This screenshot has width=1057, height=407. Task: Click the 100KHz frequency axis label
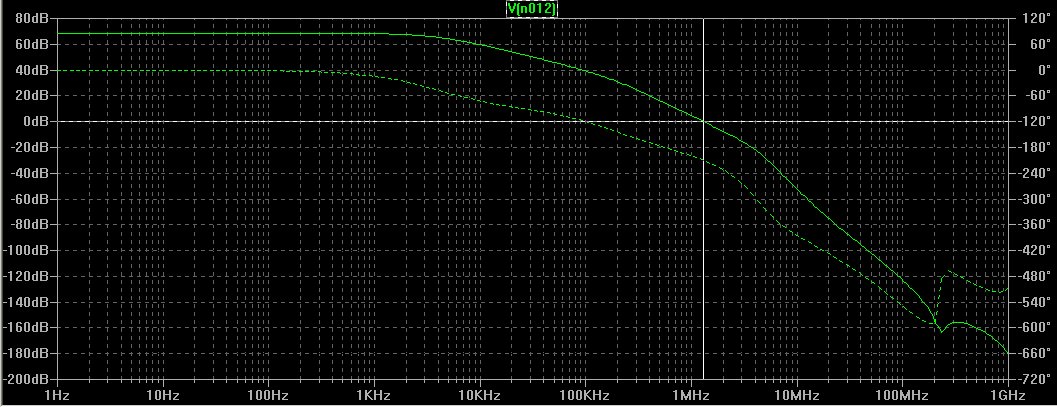click(584, 394)
